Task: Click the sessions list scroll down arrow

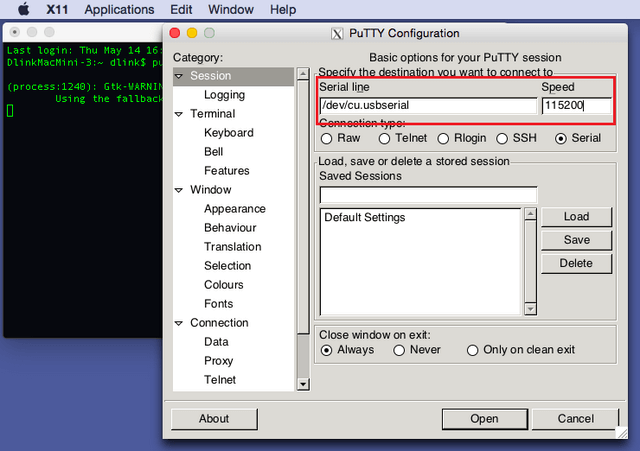Action: coord(530,309)
